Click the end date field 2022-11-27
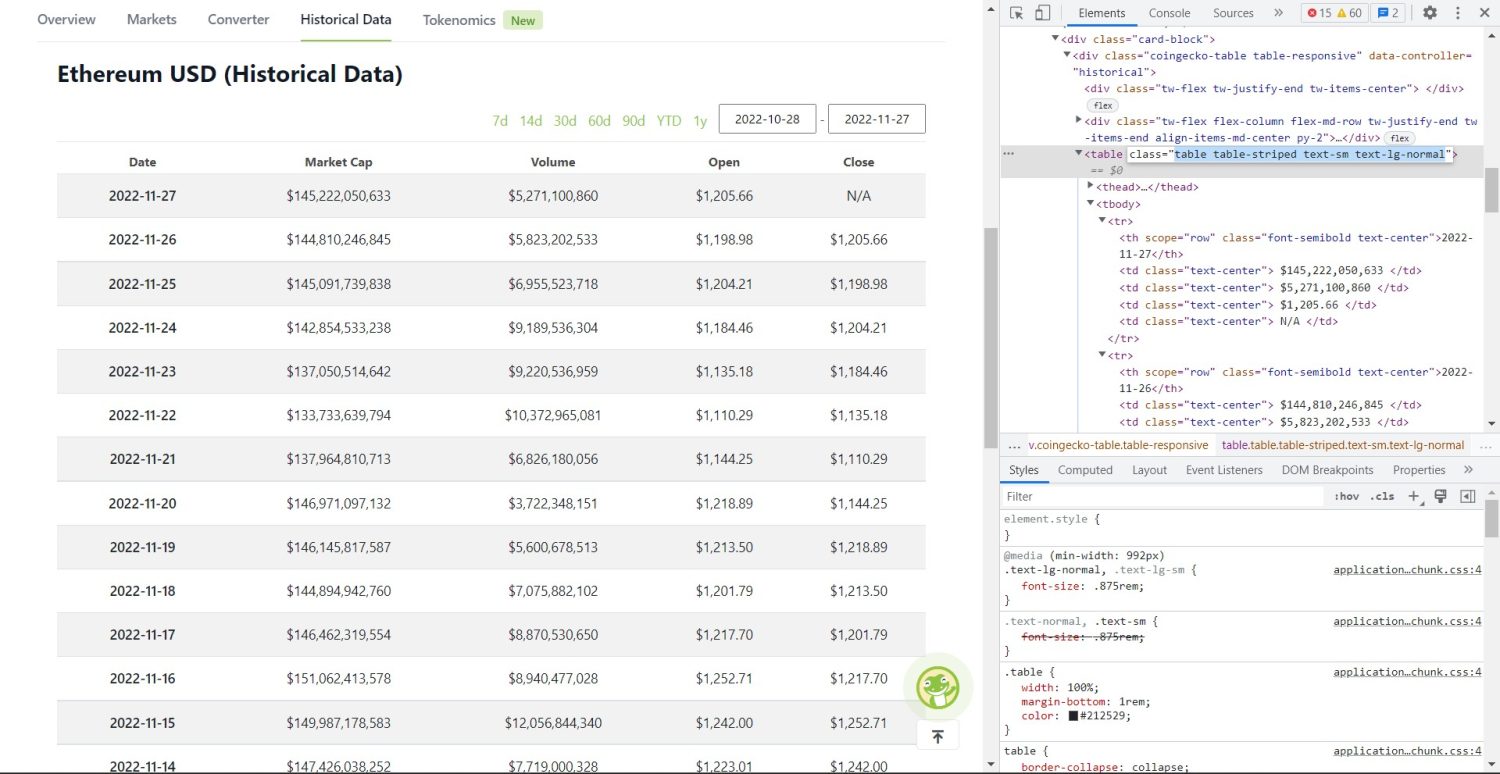1500x774 pixels. click(877, 119)
